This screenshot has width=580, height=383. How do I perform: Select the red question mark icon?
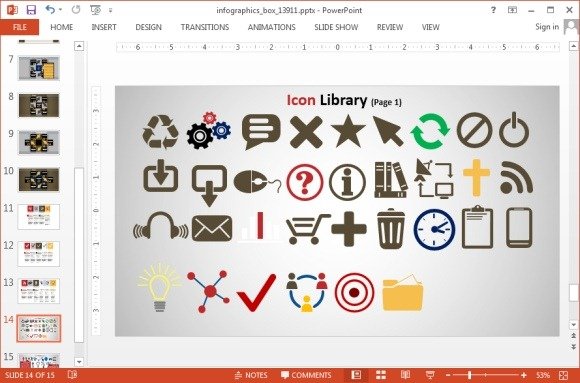tap(305, 182)
